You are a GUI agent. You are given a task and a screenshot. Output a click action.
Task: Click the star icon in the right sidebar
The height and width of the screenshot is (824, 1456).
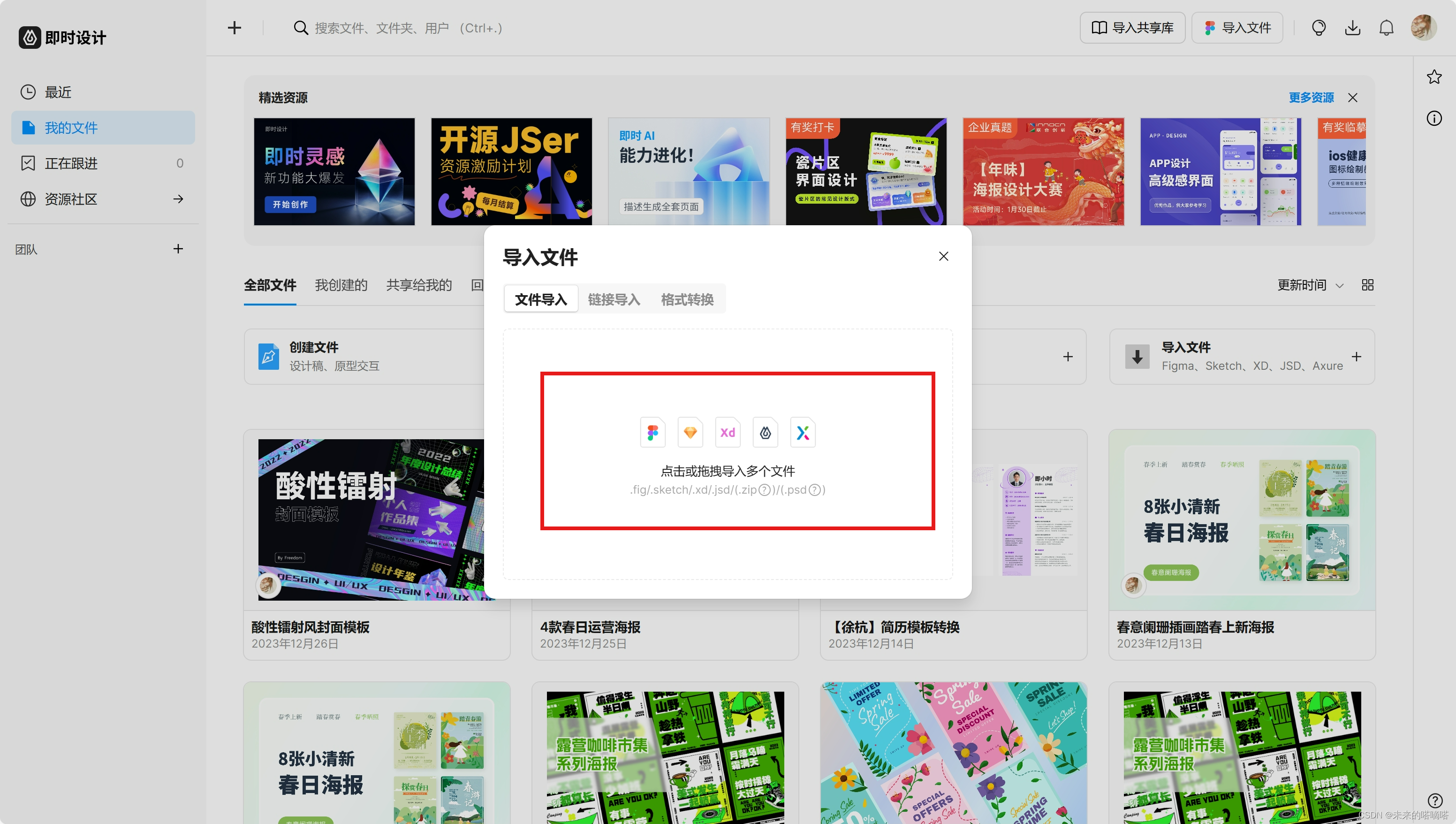(1434, 76)
